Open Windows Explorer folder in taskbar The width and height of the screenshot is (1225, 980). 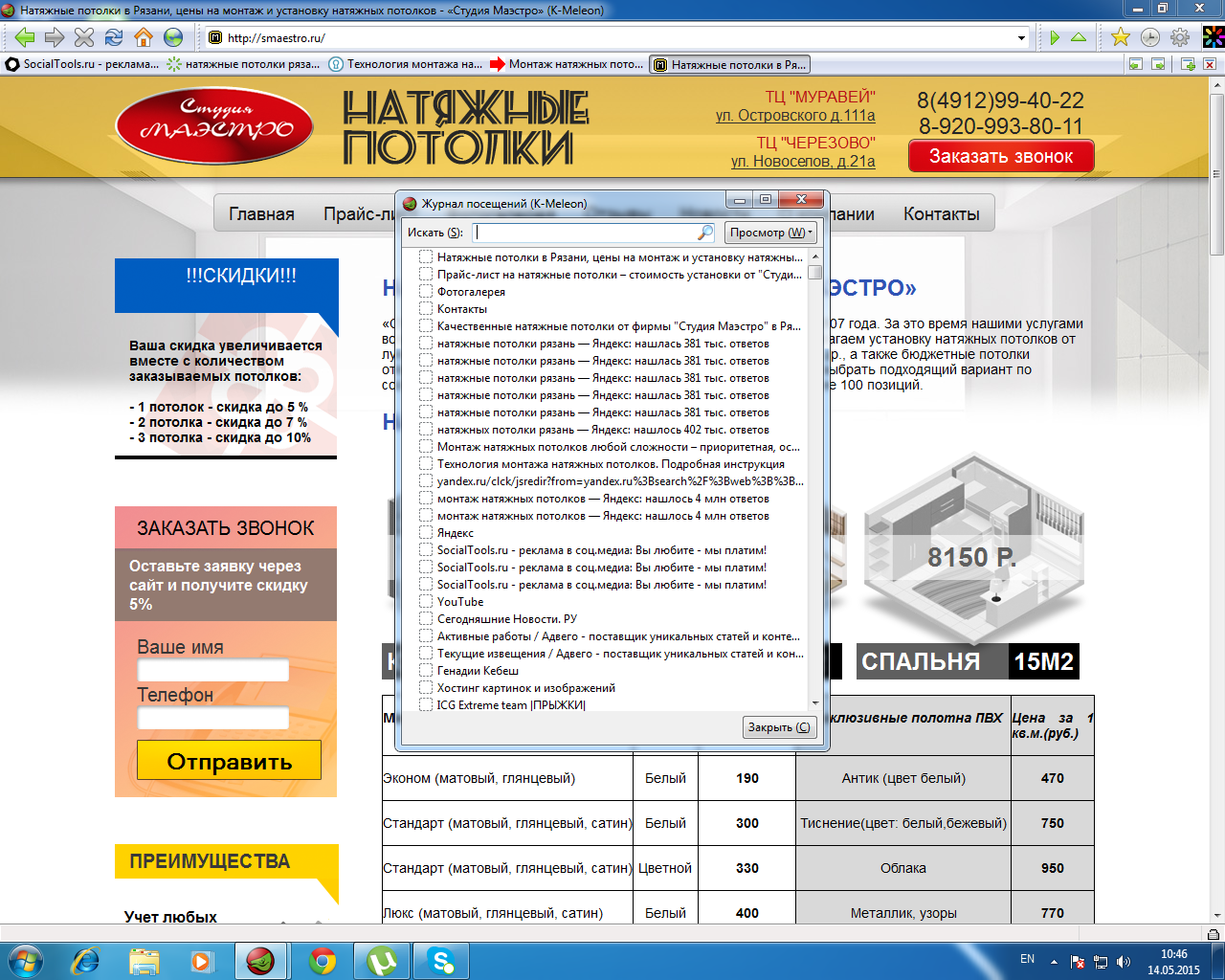click(x=145, y=961)
